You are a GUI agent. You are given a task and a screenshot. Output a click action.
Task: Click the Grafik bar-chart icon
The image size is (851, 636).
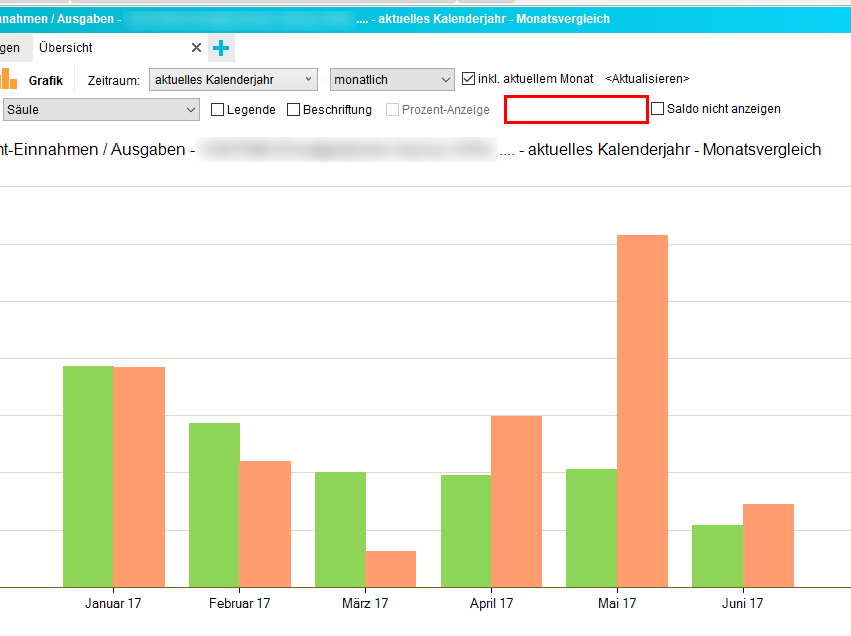9,79
